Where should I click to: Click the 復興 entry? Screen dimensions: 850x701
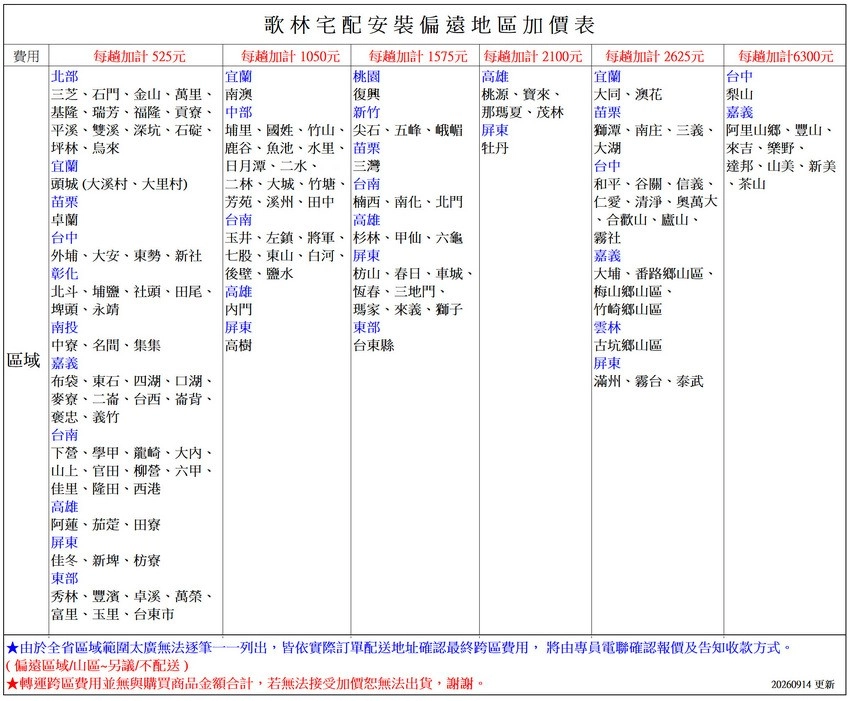coord(366,94)
